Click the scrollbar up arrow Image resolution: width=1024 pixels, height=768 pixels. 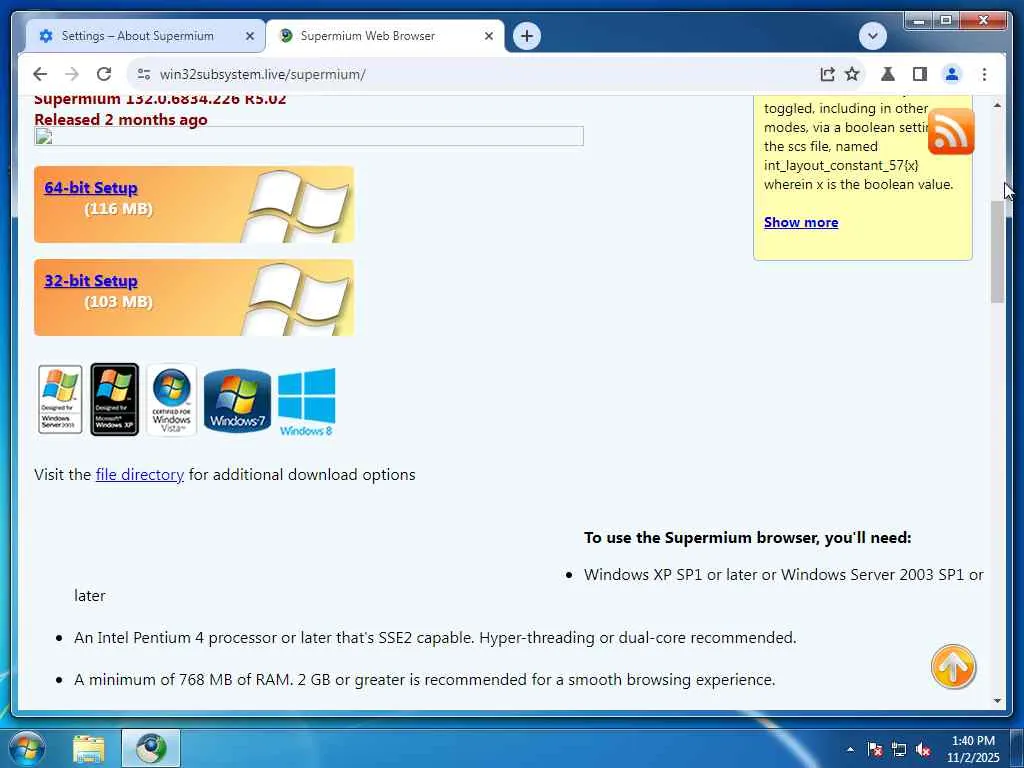point(997,105)
